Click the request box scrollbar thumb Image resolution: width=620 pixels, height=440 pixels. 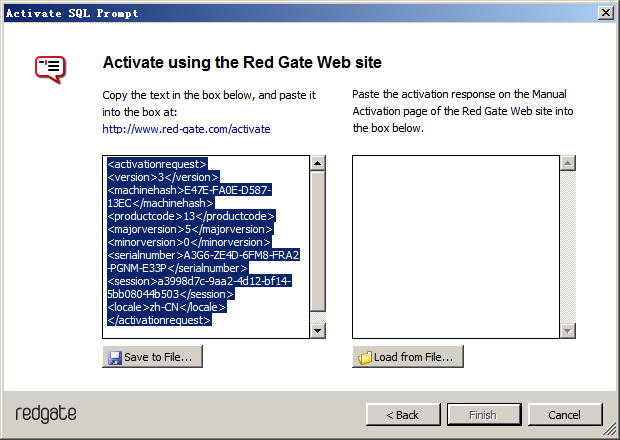(318, 241)
